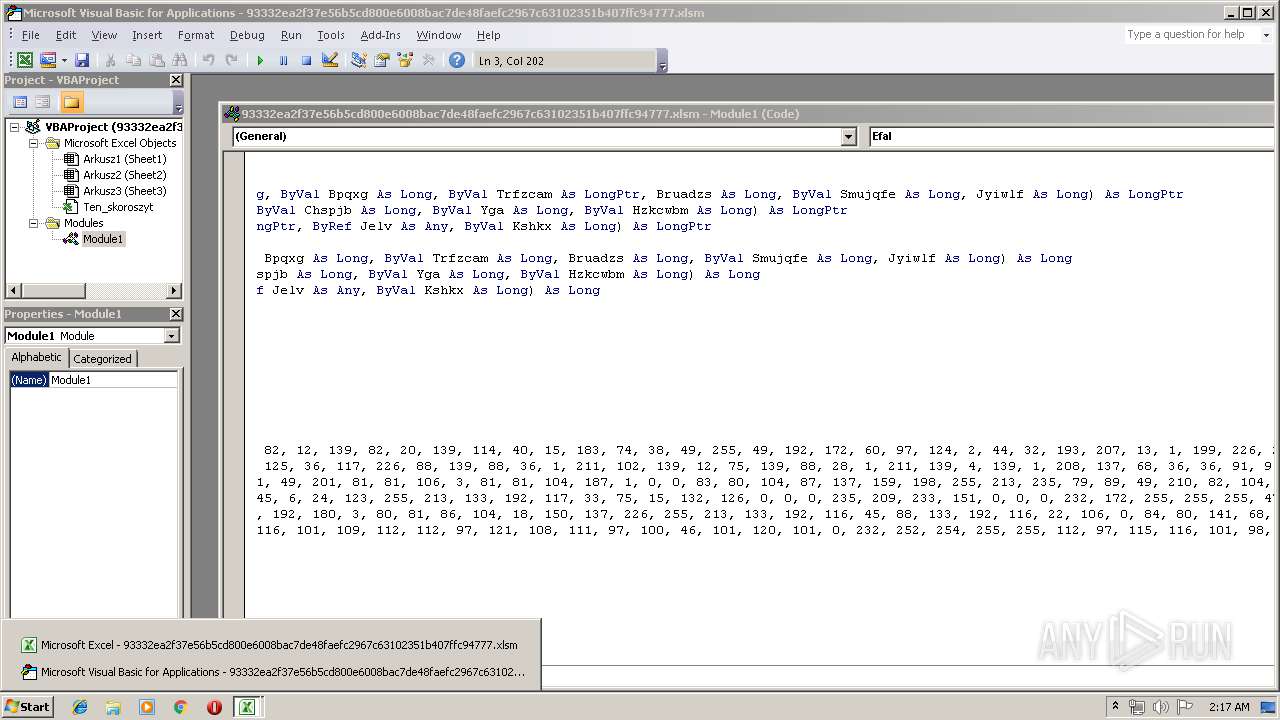Click View Object icon in Project panel
The height and width of the screenshot is (720, 1280).
pyautogui.click(x=43, y=102)
